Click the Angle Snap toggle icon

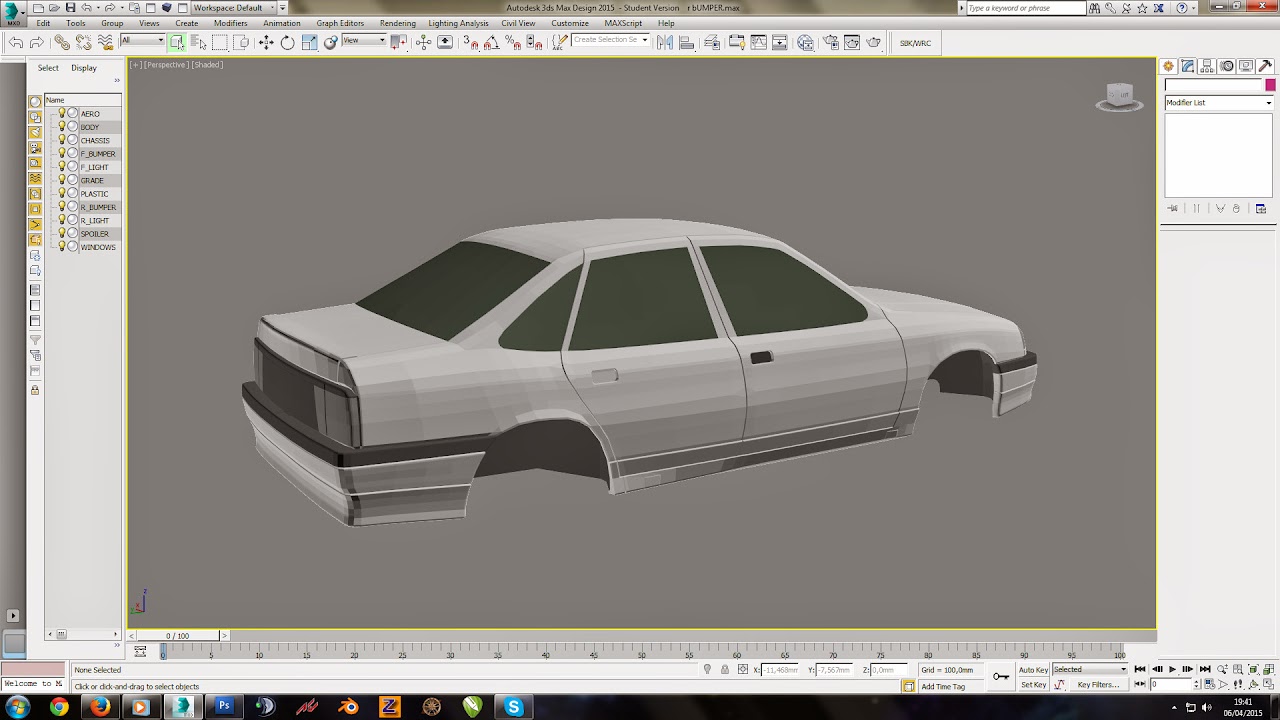point(491,42)
